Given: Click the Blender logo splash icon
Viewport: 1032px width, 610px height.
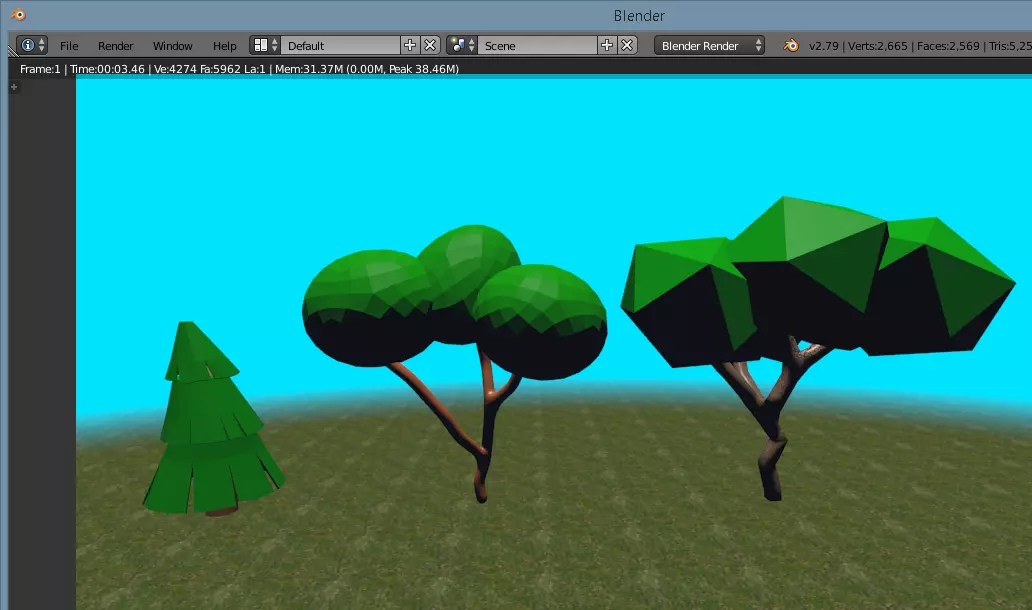Looking at the screenshot, I should coord(790,45).
